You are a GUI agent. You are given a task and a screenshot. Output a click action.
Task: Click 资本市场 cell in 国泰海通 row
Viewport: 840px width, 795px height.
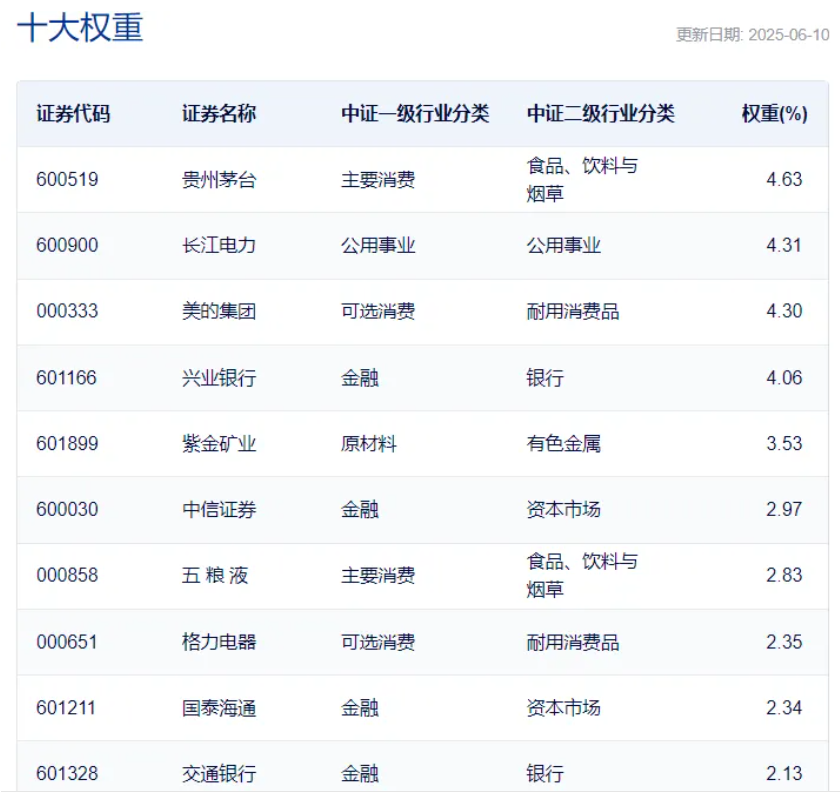click(x=564, y=708)
